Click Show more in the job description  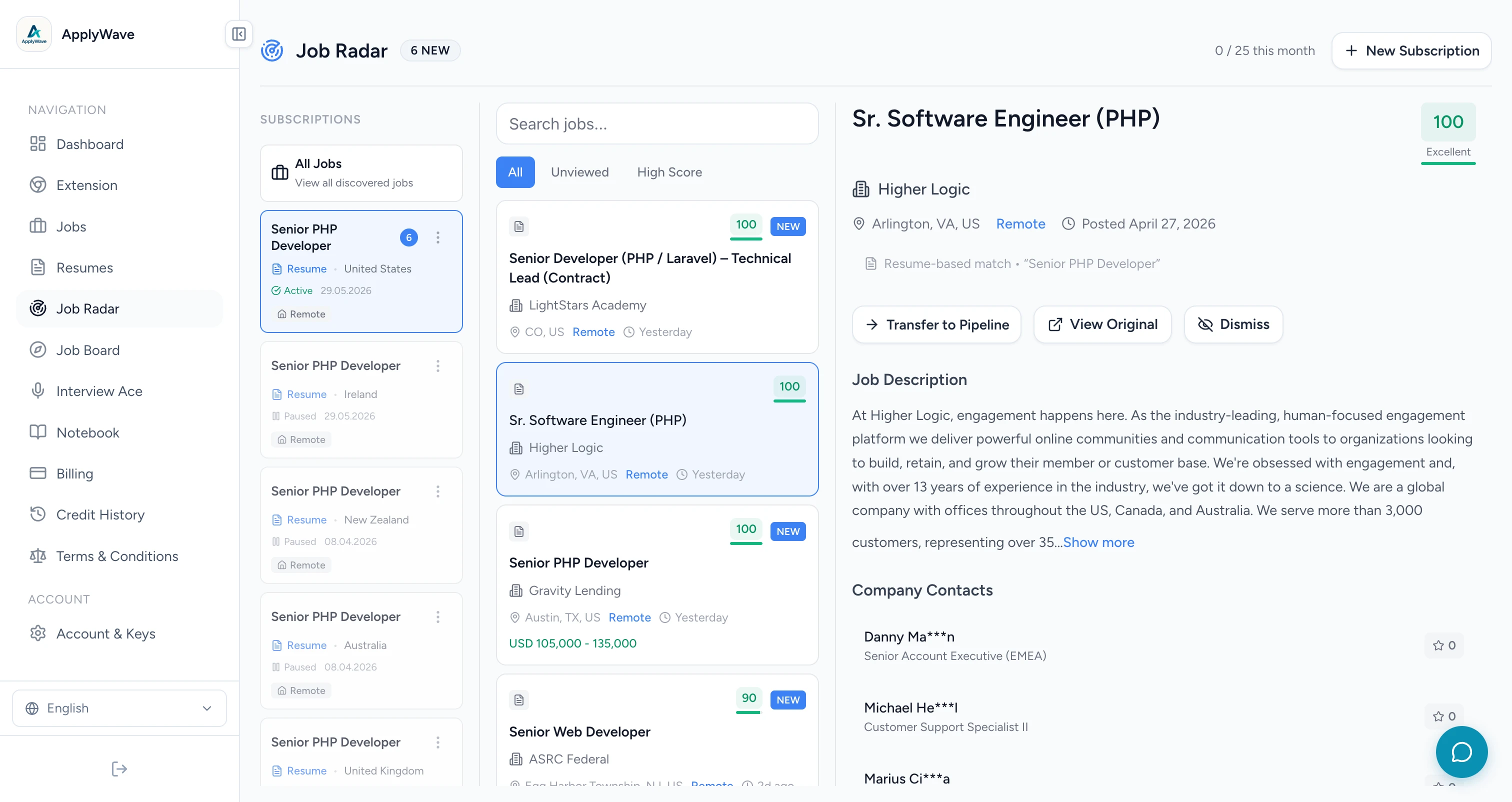coord(1099,542)
